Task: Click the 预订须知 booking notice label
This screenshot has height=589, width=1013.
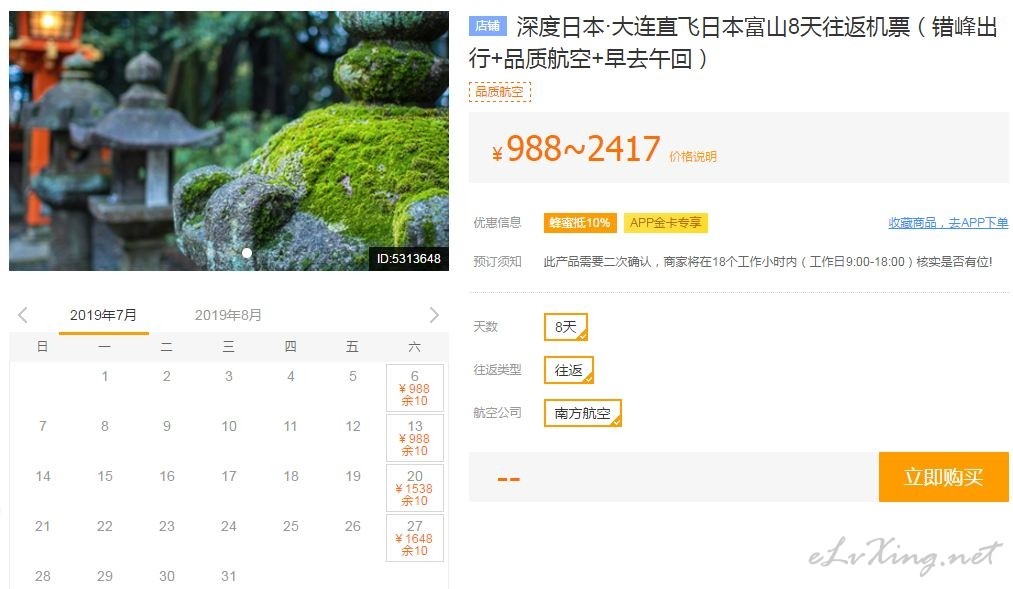Action: 497,262
